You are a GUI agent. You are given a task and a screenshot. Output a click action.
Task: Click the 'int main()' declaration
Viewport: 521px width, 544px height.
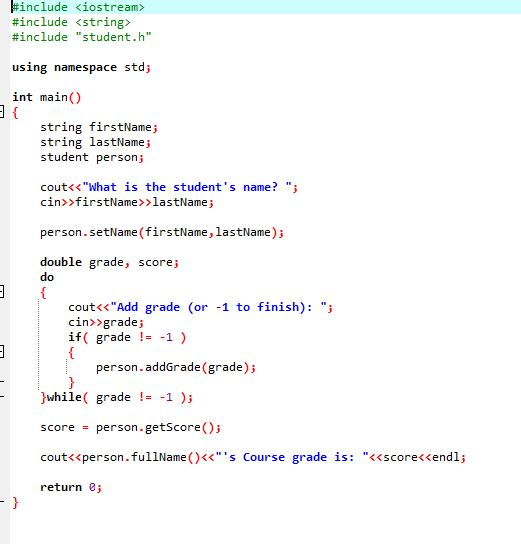(x=46, y=97)
